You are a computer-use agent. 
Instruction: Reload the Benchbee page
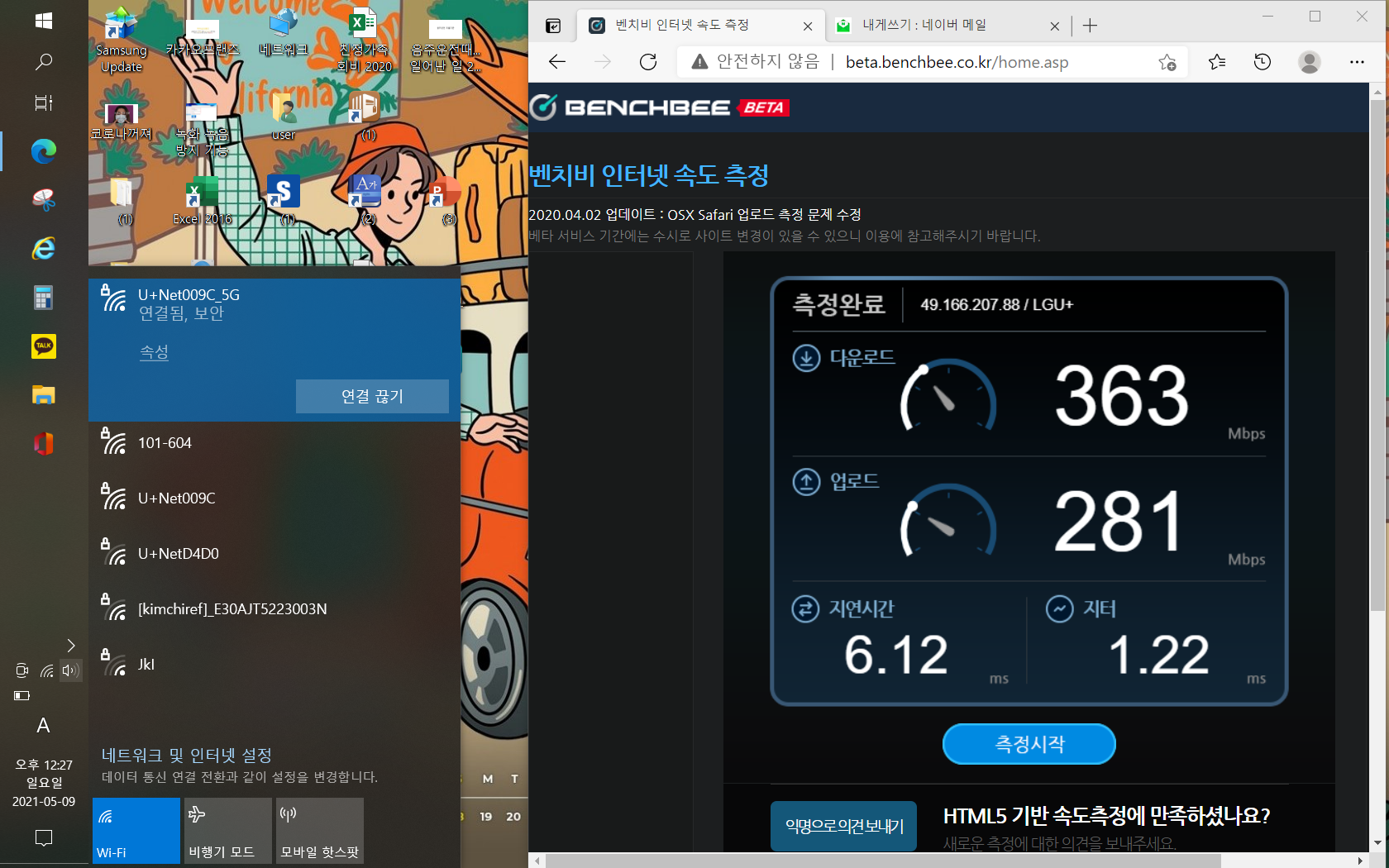point(648,62)
